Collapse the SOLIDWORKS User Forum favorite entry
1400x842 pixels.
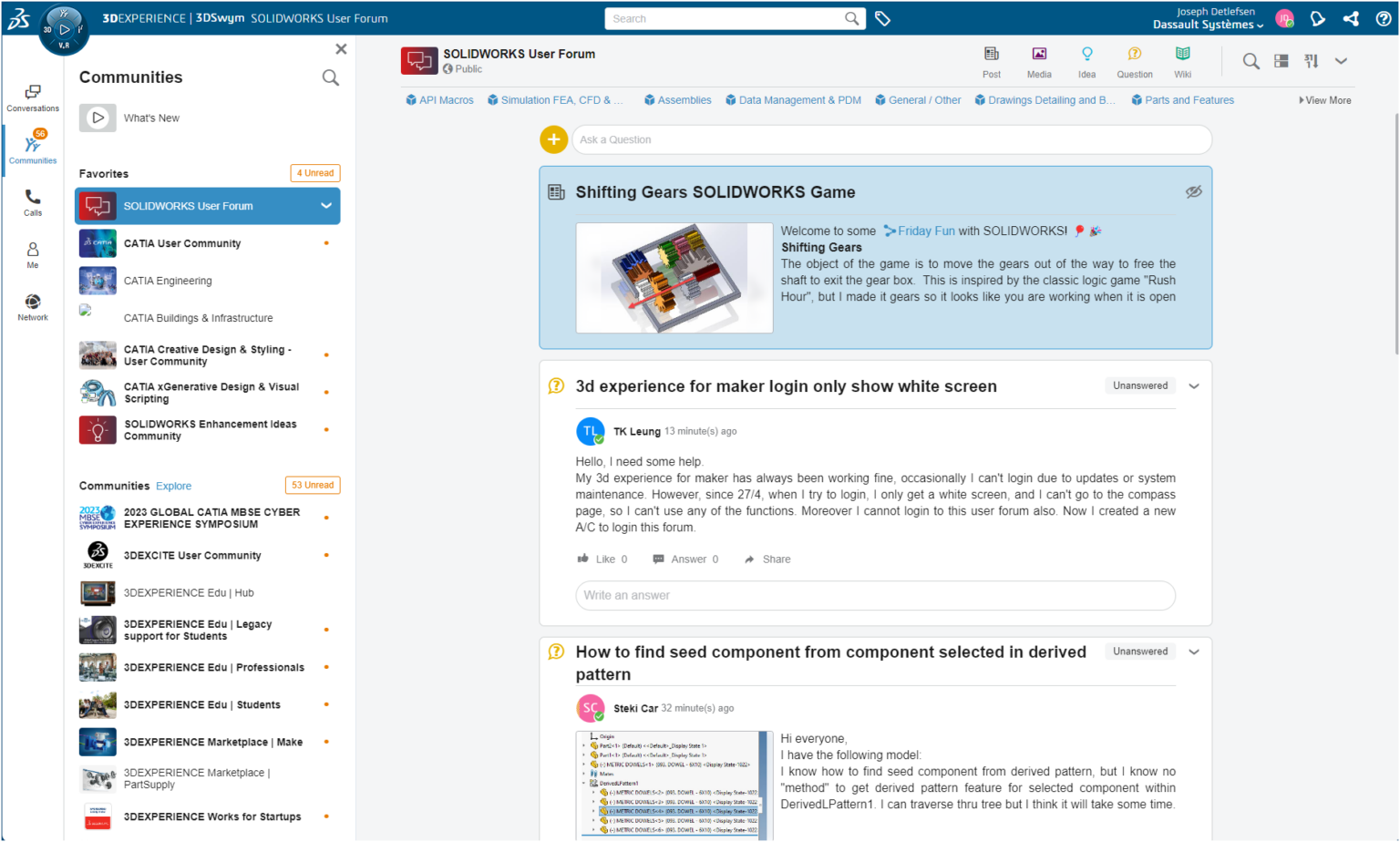[325, 206]
